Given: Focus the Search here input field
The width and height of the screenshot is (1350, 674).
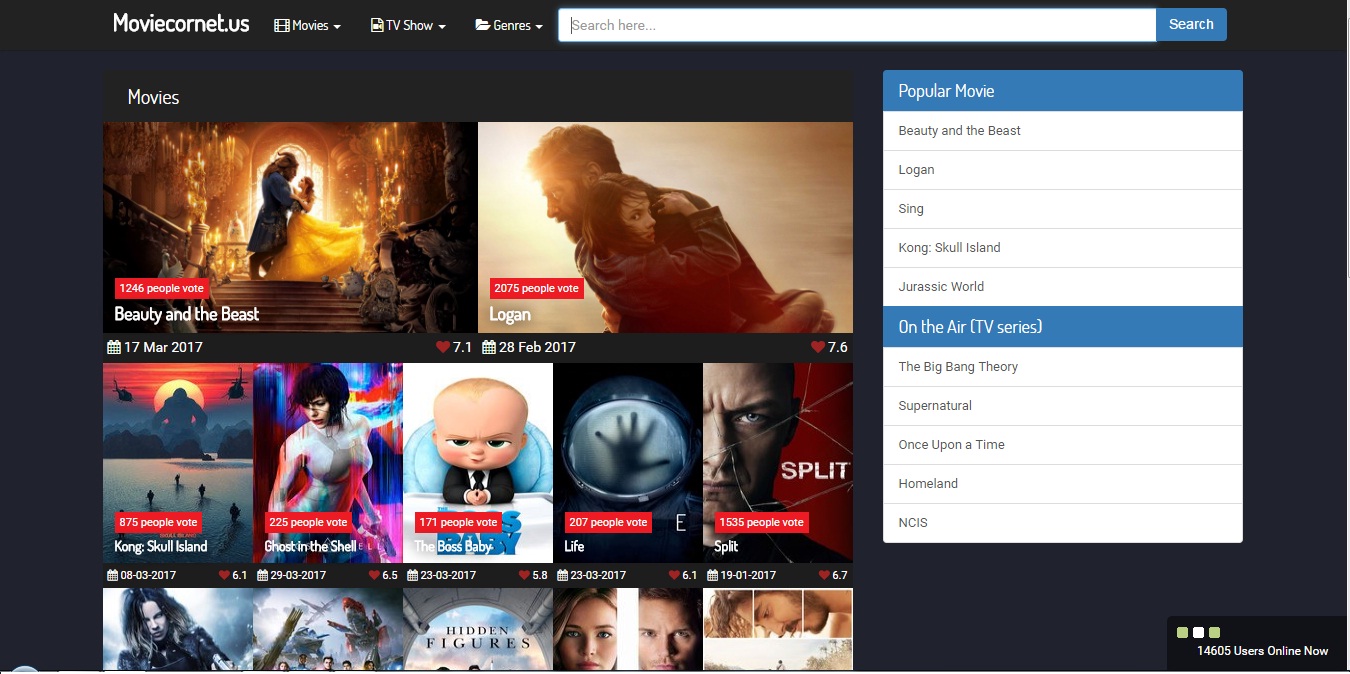Looking at the screenshot, I should (857, 25).
